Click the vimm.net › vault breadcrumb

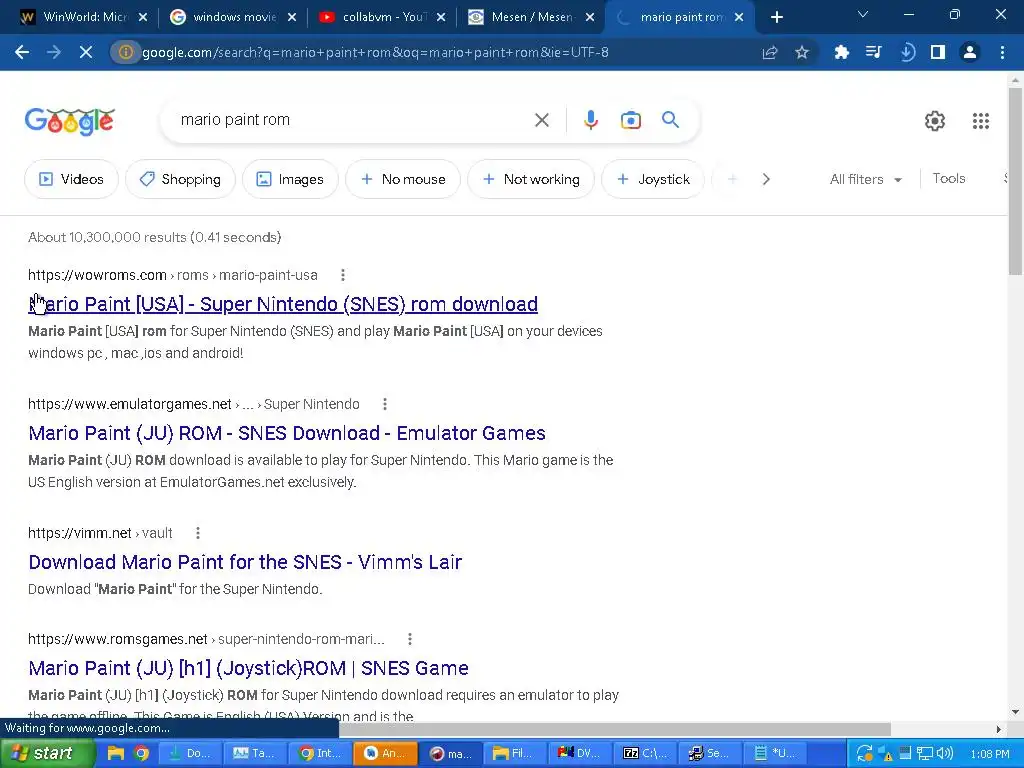[x=100, y=533]
